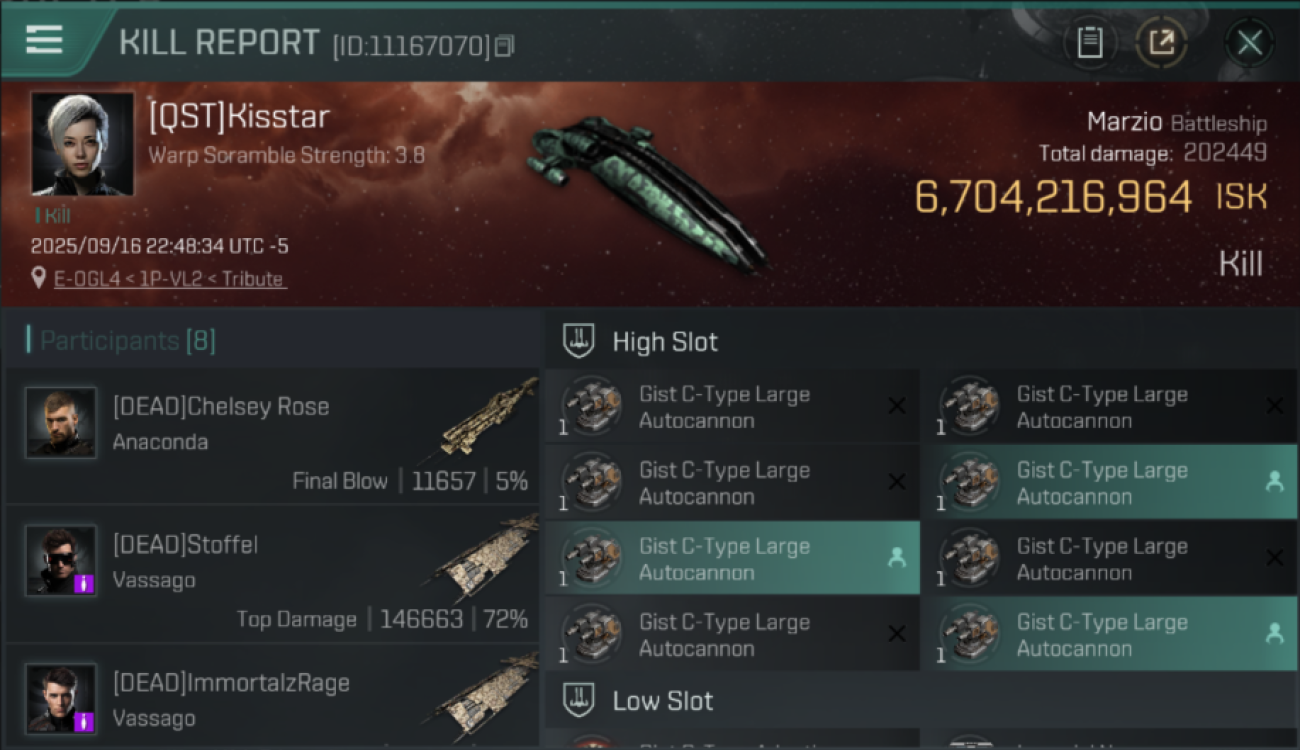1300x750 pixels.
Task: Open the hamburger menu icon
Action: (45, 40)
